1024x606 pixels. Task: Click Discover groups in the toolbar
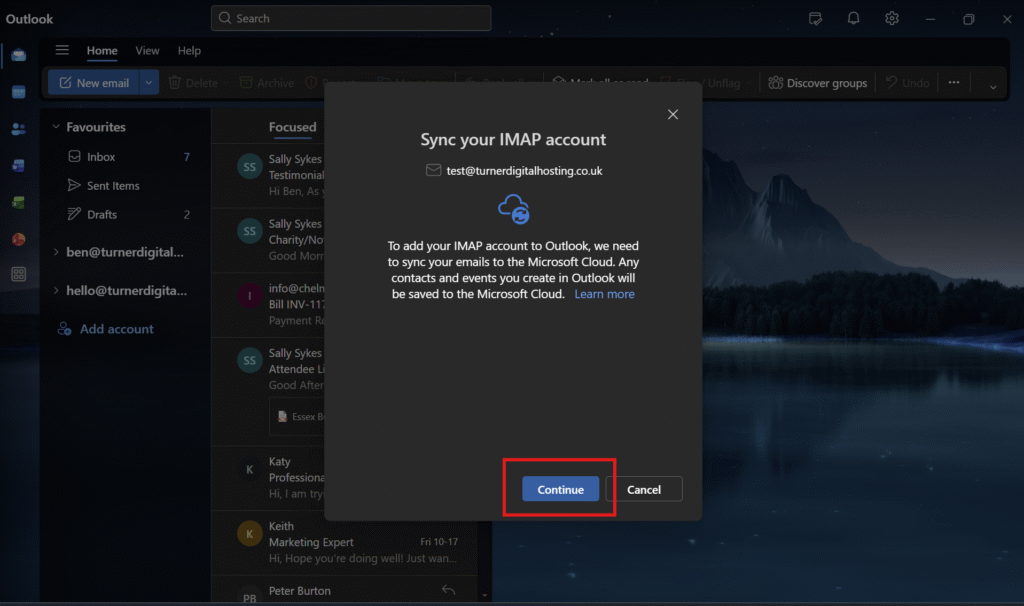pos(818,83)
